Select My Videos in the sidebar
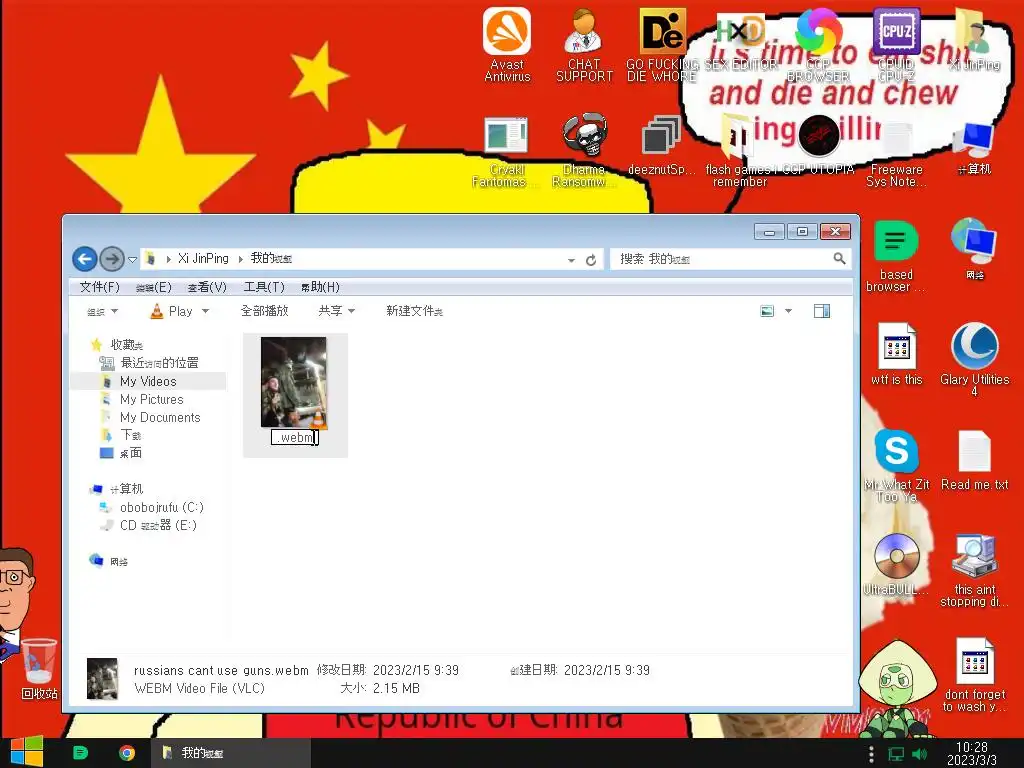 coord(148,381)
